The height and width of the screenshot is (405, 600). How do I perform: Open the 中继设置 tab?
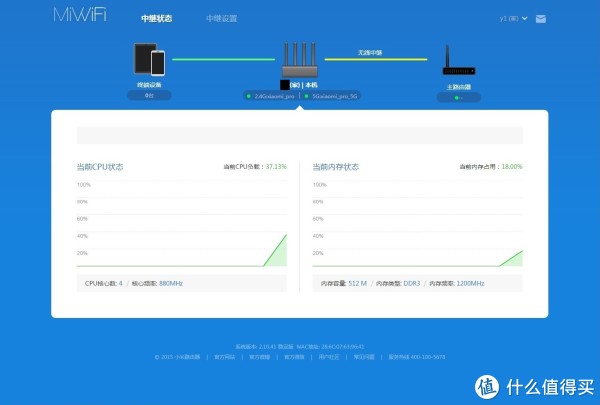[x=222, y=18]
